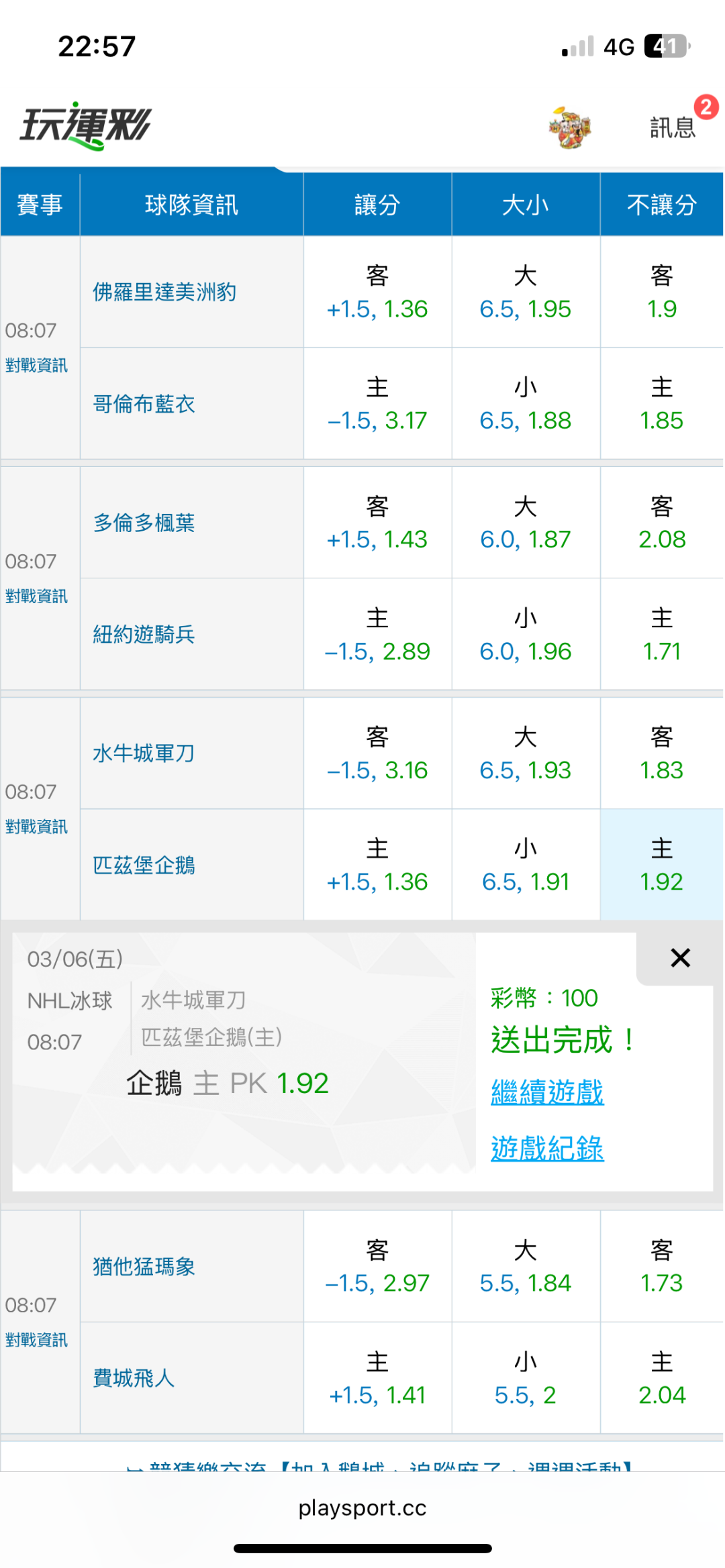The image size is (725, 1568).
Task: Open 對戰資訊 for the 水牛城軍刀 game
Action: (x=36, y=827)
